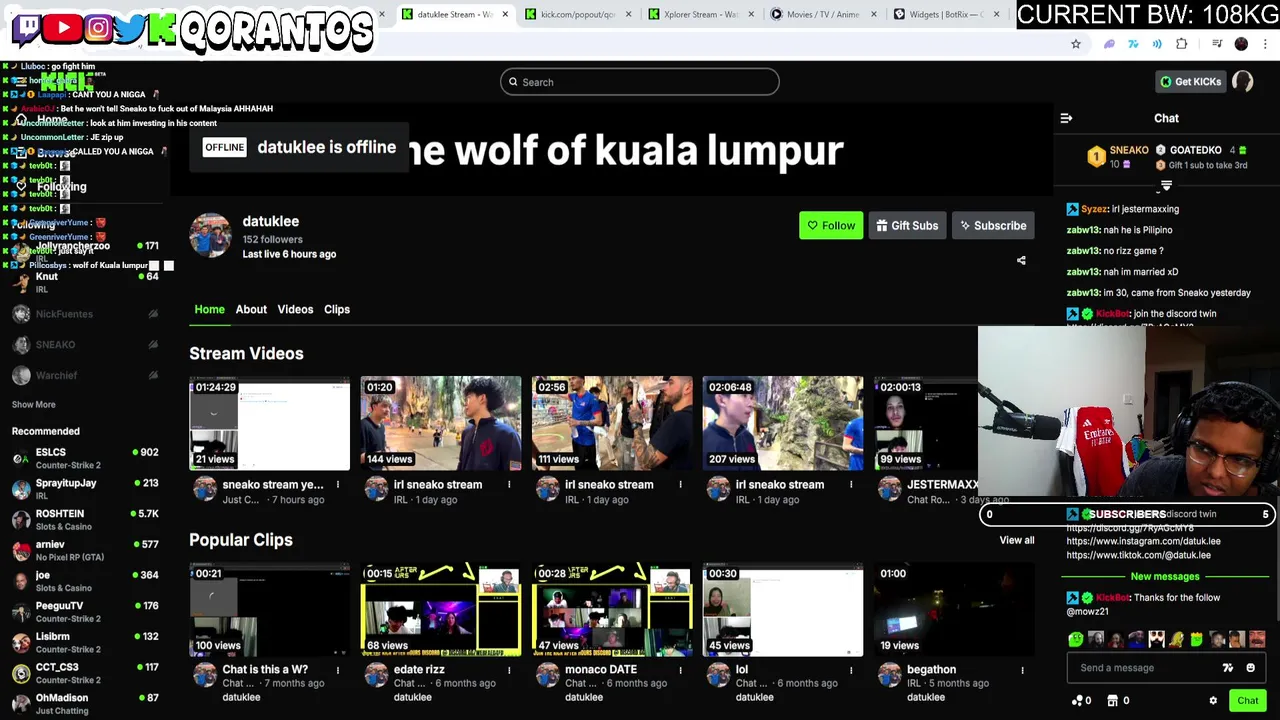The height and width of the screenshot is (720, 1280).
Task: Open chat settings gear icon
Action: (x=1213, y=701)
